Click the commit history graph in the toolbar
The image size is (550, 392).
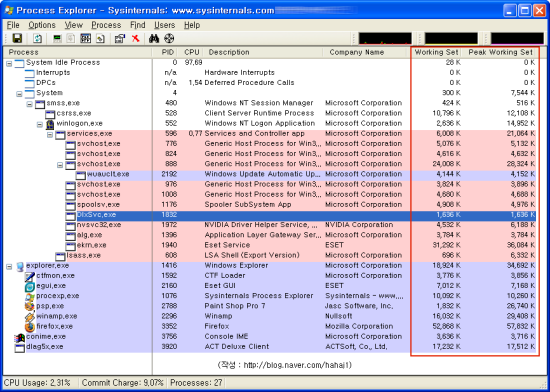tap(451, 39)
